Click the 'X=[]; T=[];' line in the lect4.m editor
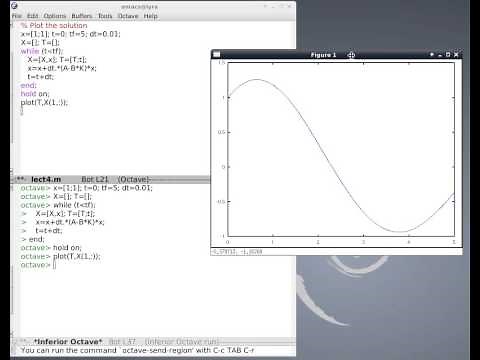This screenshot has height=360, width=480. tap(40, 42)
